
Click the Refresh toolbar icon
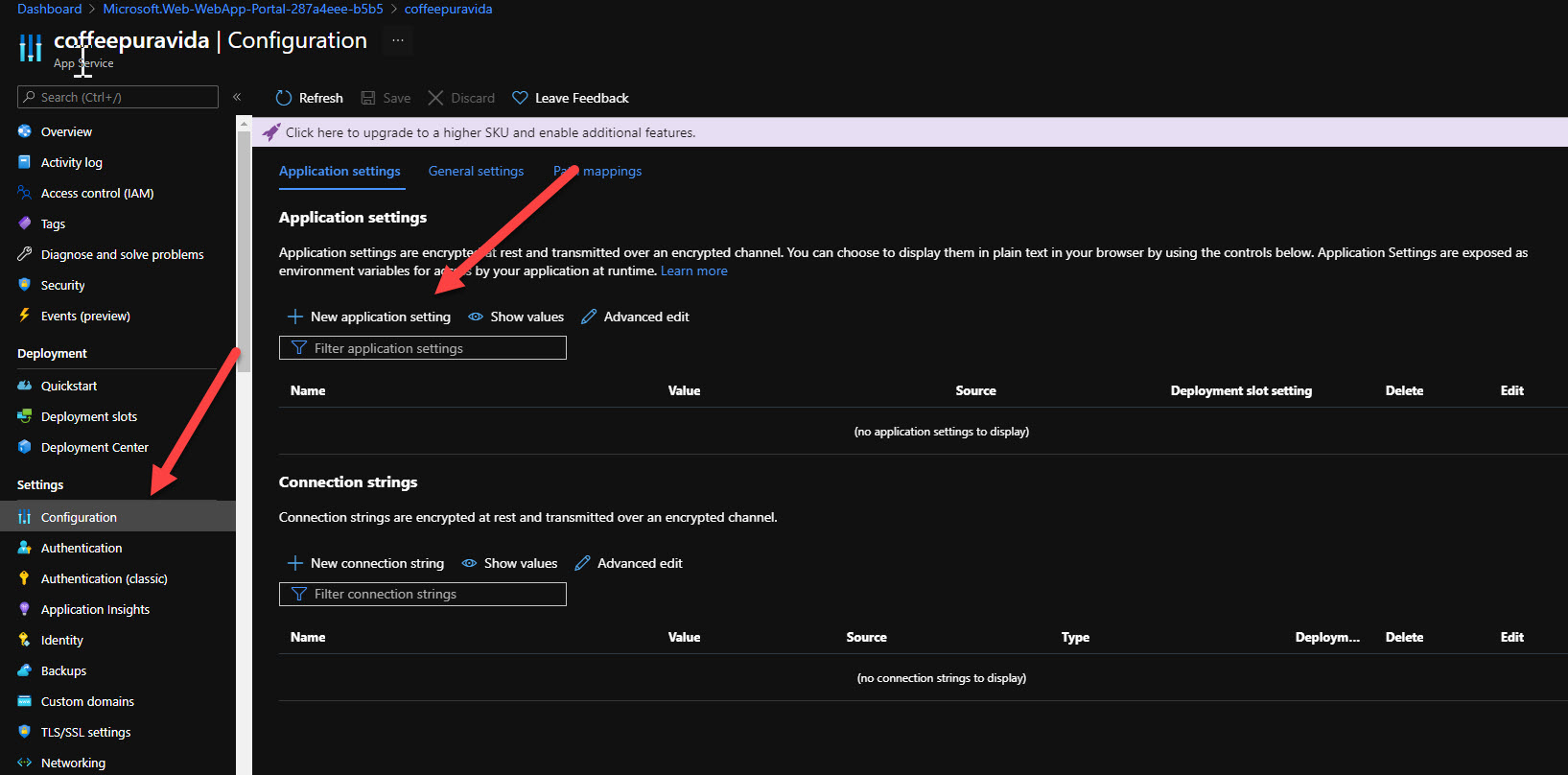[x=284, y=98]
